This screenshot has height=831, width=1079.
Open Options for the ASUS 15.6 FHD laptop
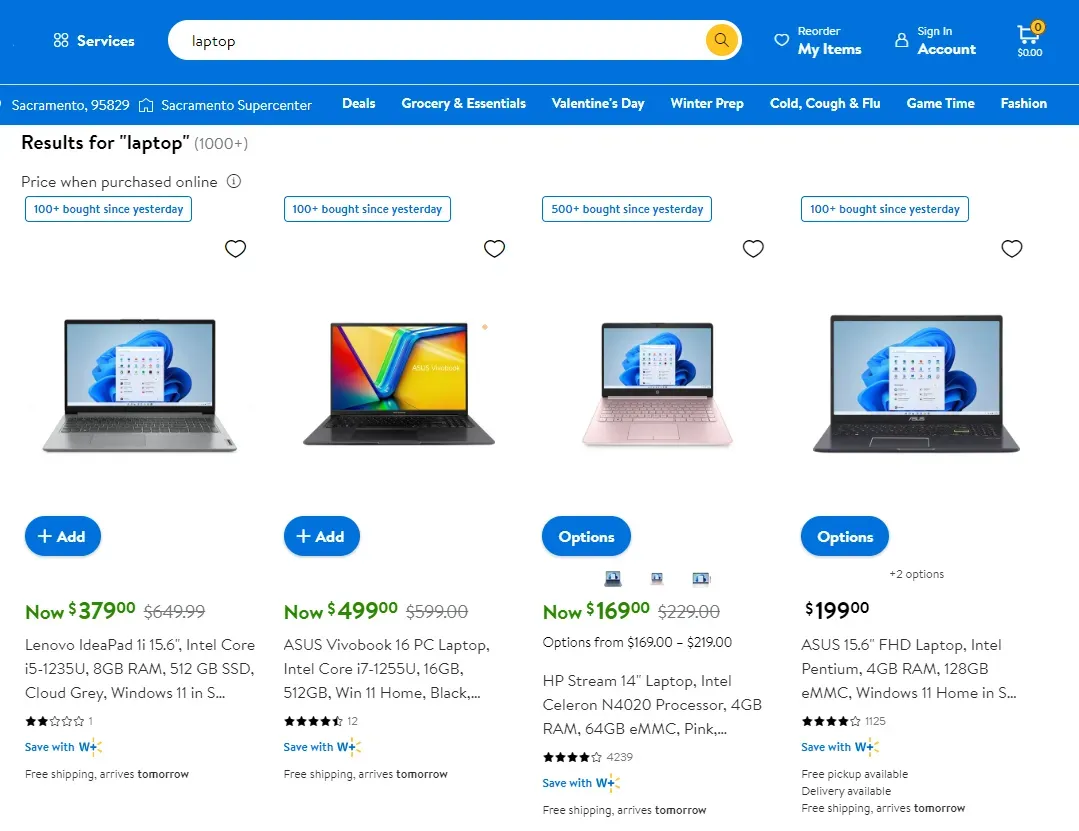click(x=844, y=536)
